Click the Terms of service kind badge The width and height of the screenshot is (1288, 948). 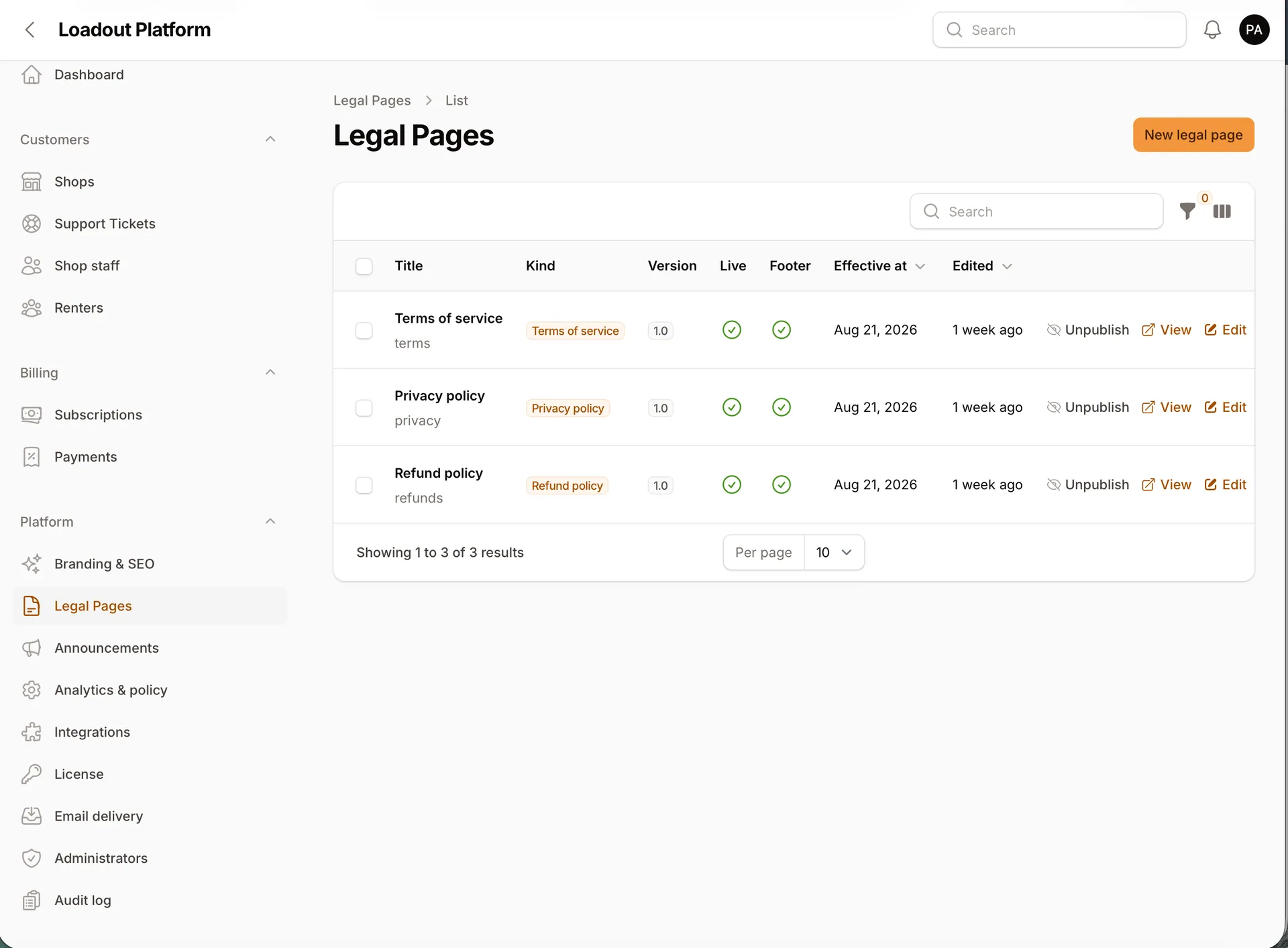[575, 331]
